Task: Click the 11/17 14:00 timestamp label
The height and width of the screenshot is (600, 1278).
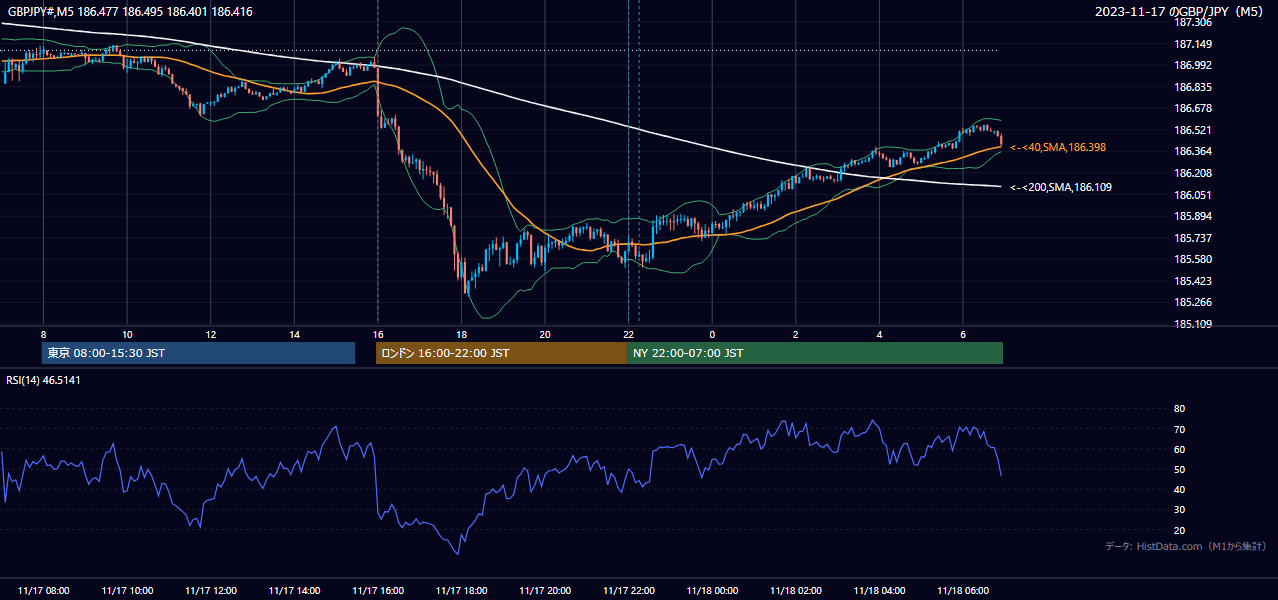Action: pos(294,591)
